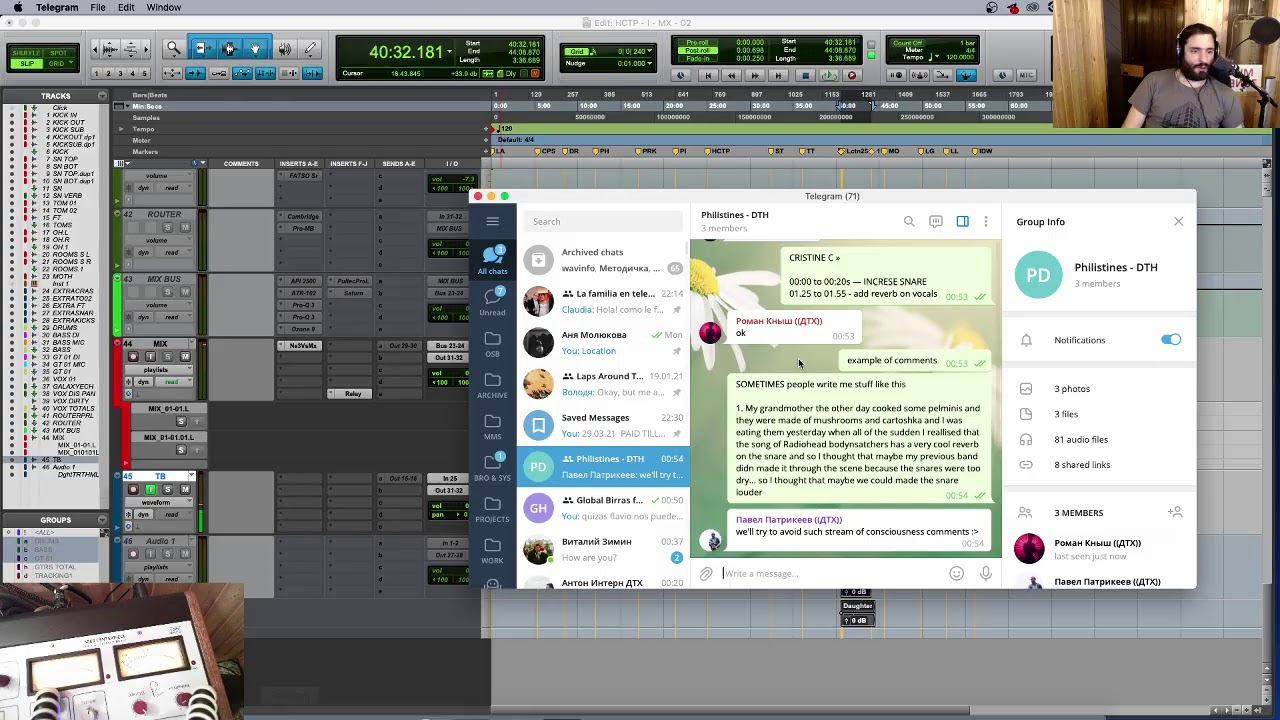Open the chat's three-dot options menu
This screenshot has height=720, width=1280.
986,221
